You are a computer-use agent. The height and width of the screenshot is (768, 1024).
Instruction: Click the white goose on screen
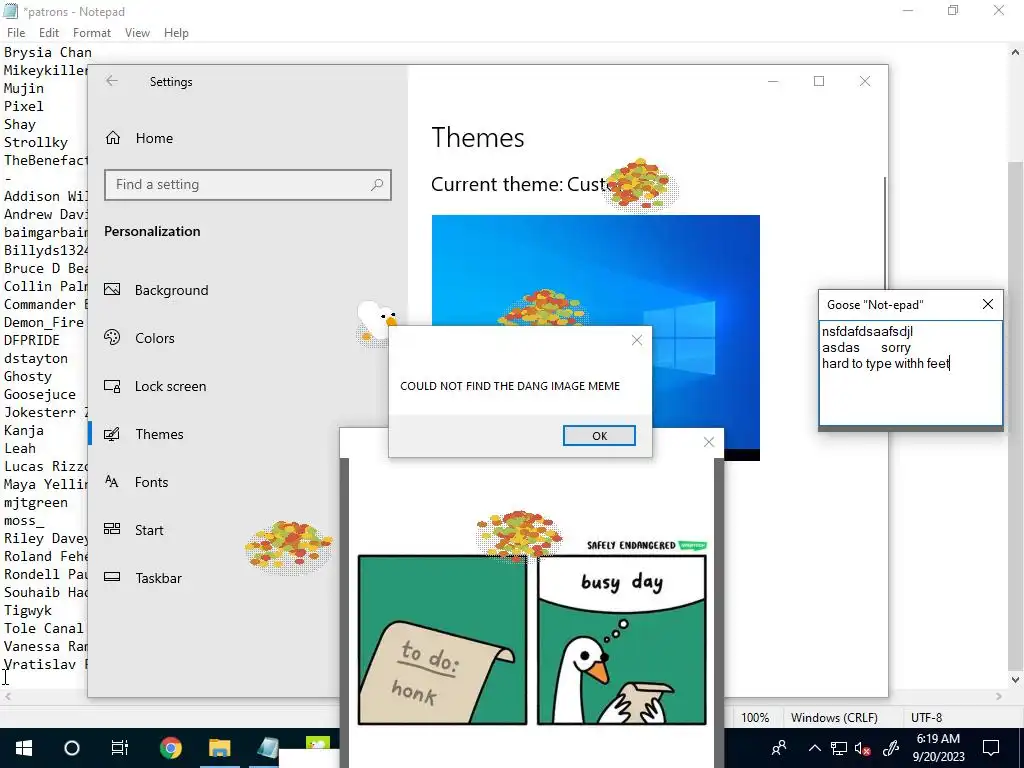[x=376, y=323]
